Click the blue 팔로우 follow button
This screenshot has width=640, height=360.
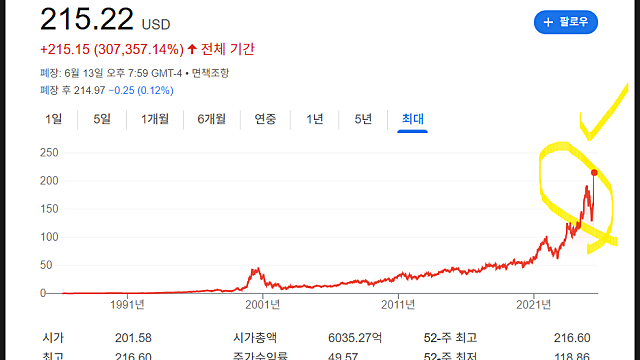tap(566, 22)
